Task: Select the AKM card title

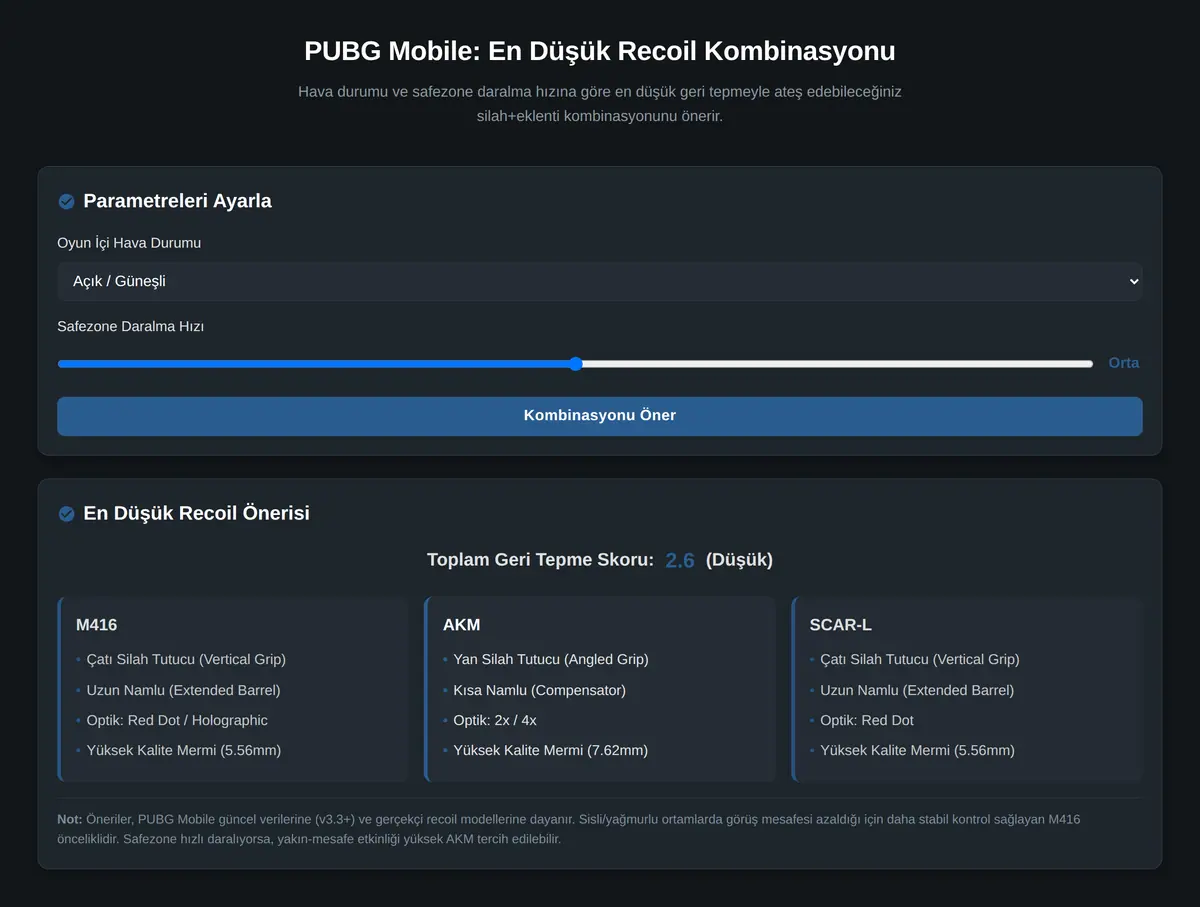Action: click(462, 625)
